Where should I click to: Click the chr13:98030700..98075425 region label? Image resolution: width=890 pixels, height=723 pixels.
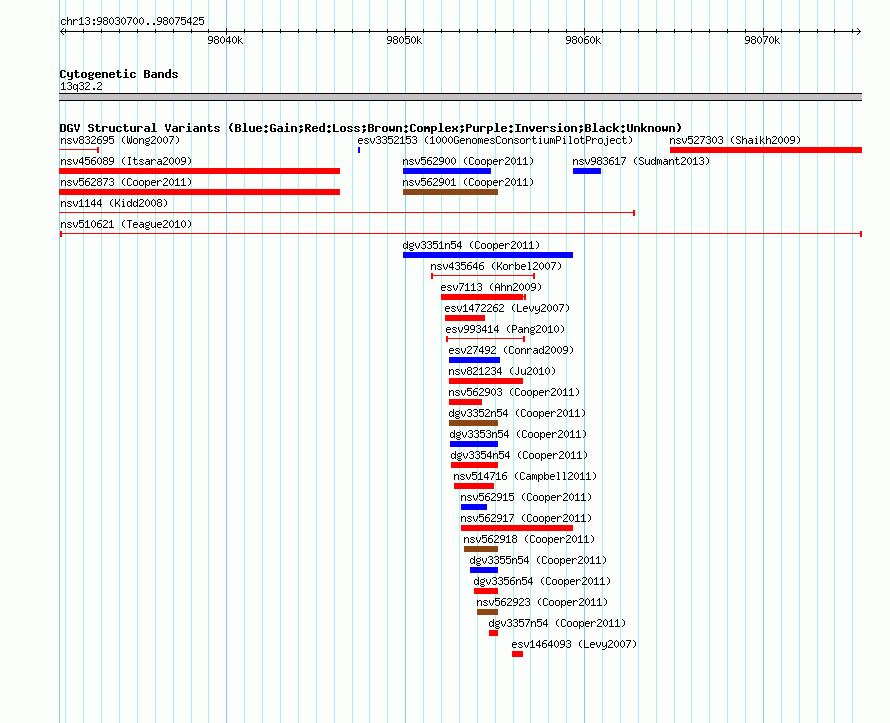coord(132,21)
